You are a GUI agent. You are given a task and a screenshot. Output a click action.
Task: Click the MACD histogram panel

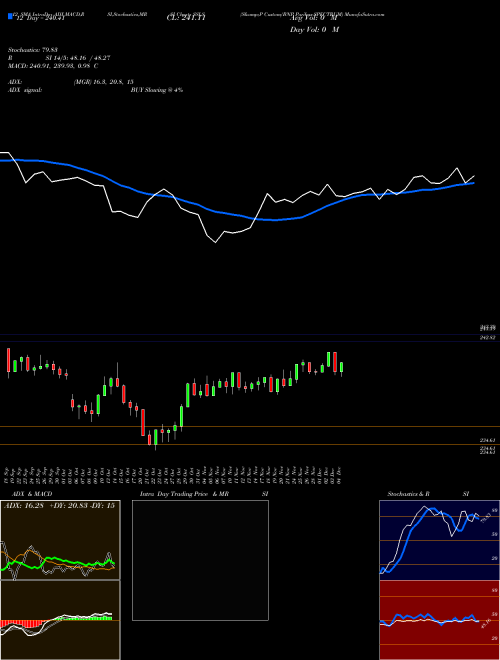tap(60, 620)
